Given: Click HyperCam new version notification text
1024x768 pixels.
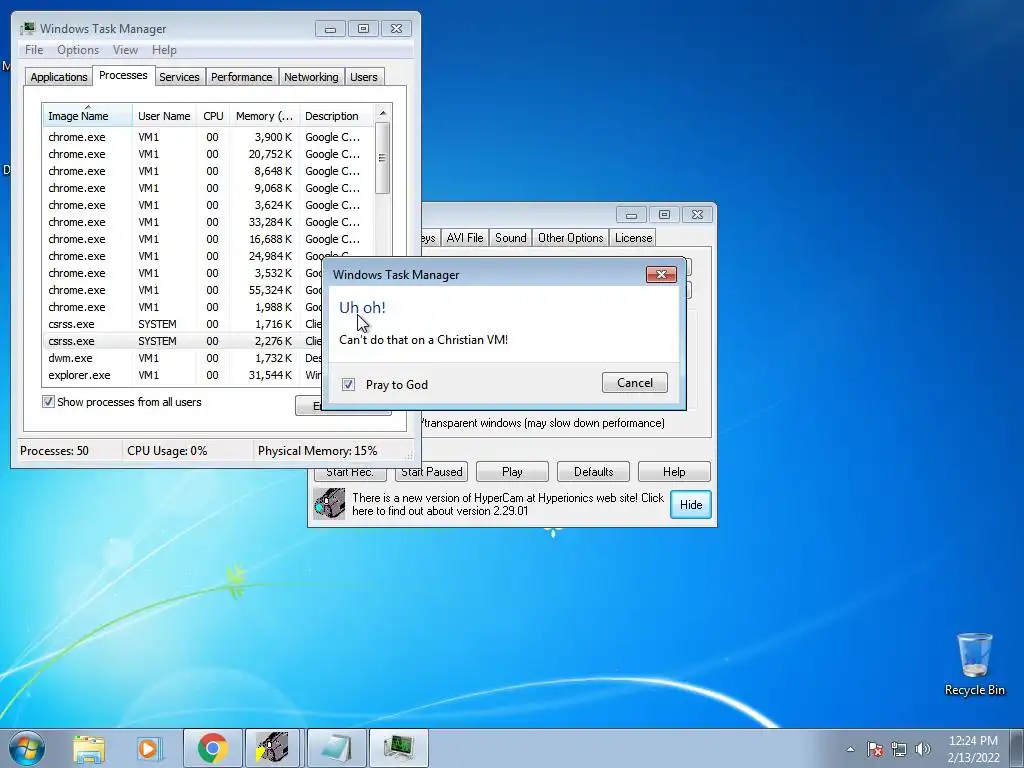Looking at the screenshot, I should point(508,504).
